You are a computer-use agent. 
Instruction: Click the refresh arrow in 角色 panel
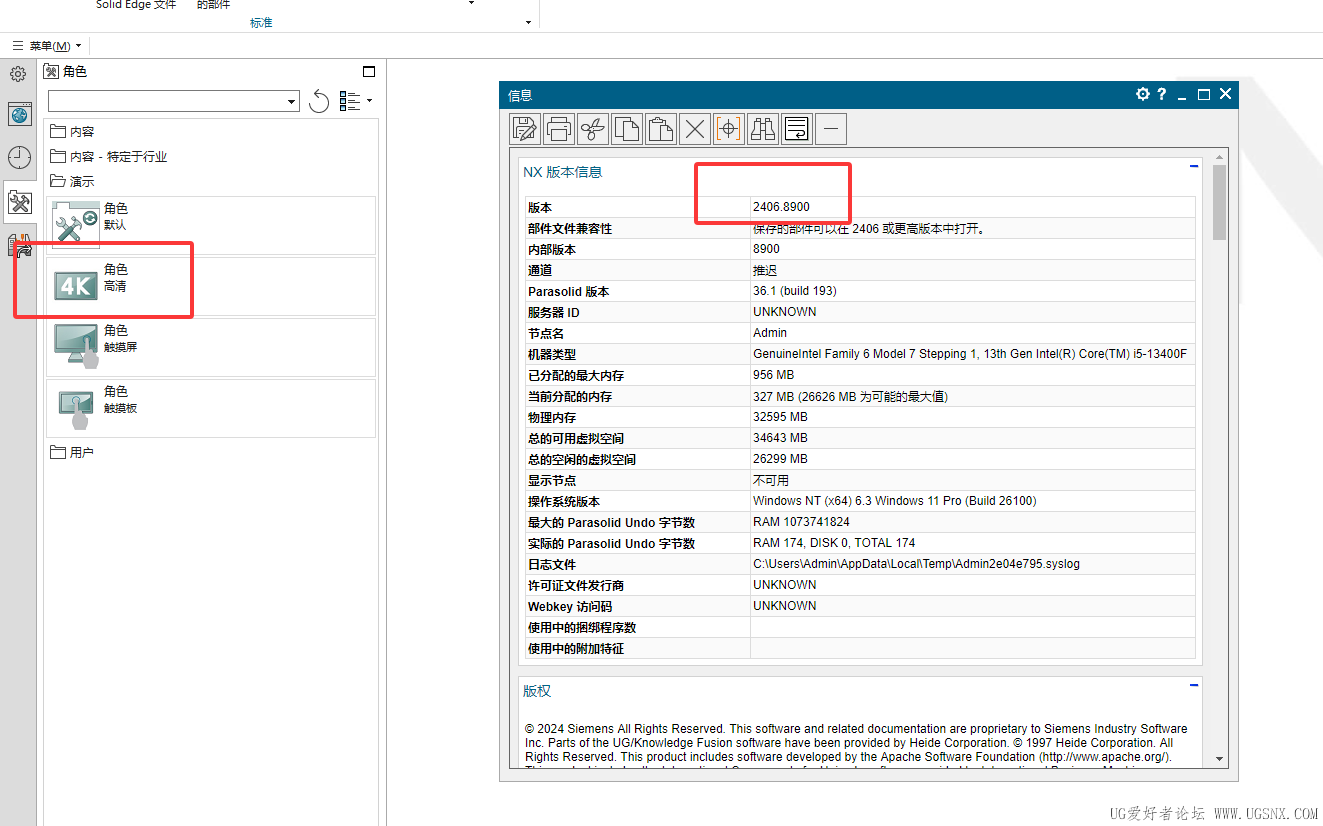pos(319,101)
